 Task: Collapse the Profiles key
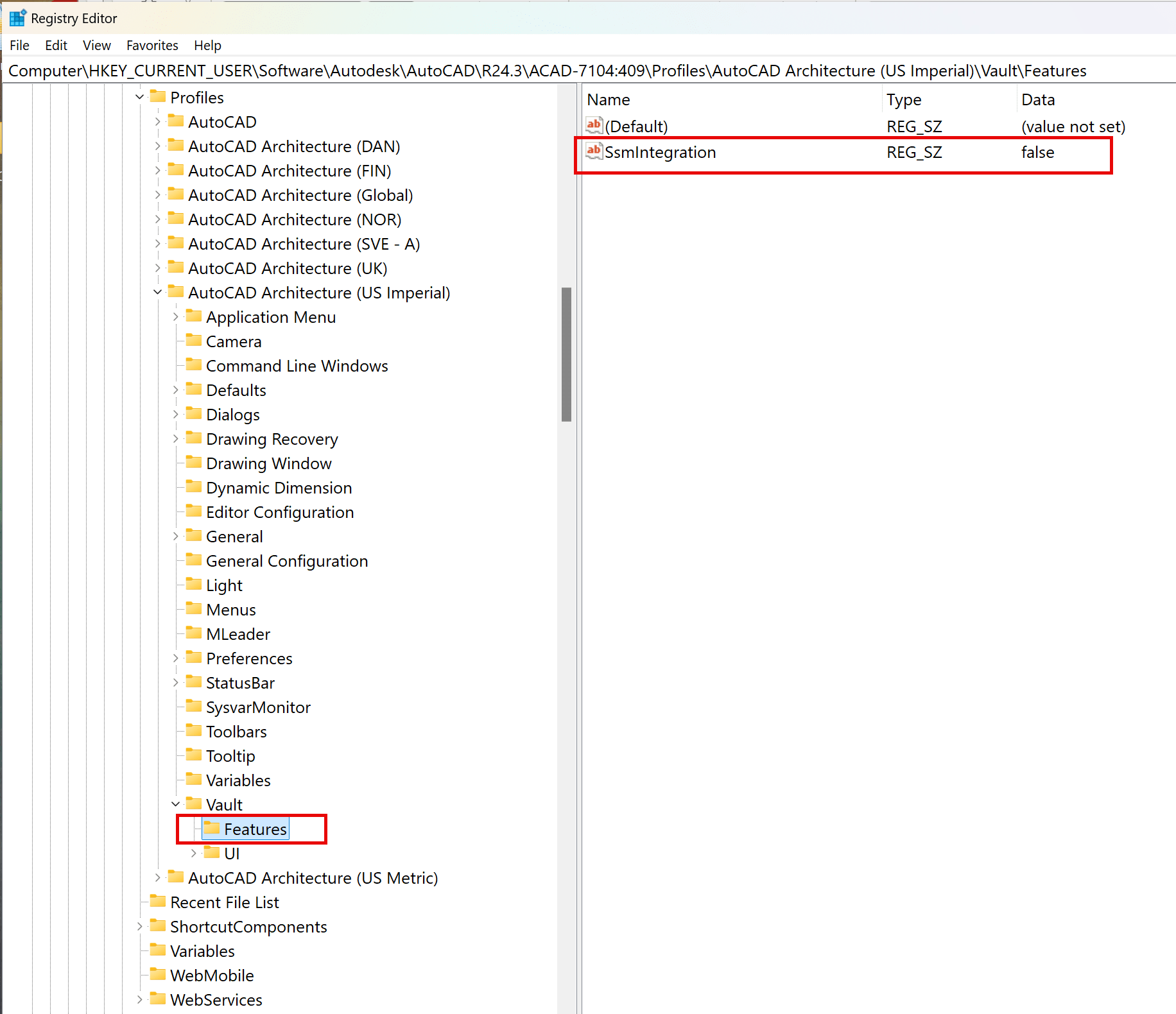[140, 98]
